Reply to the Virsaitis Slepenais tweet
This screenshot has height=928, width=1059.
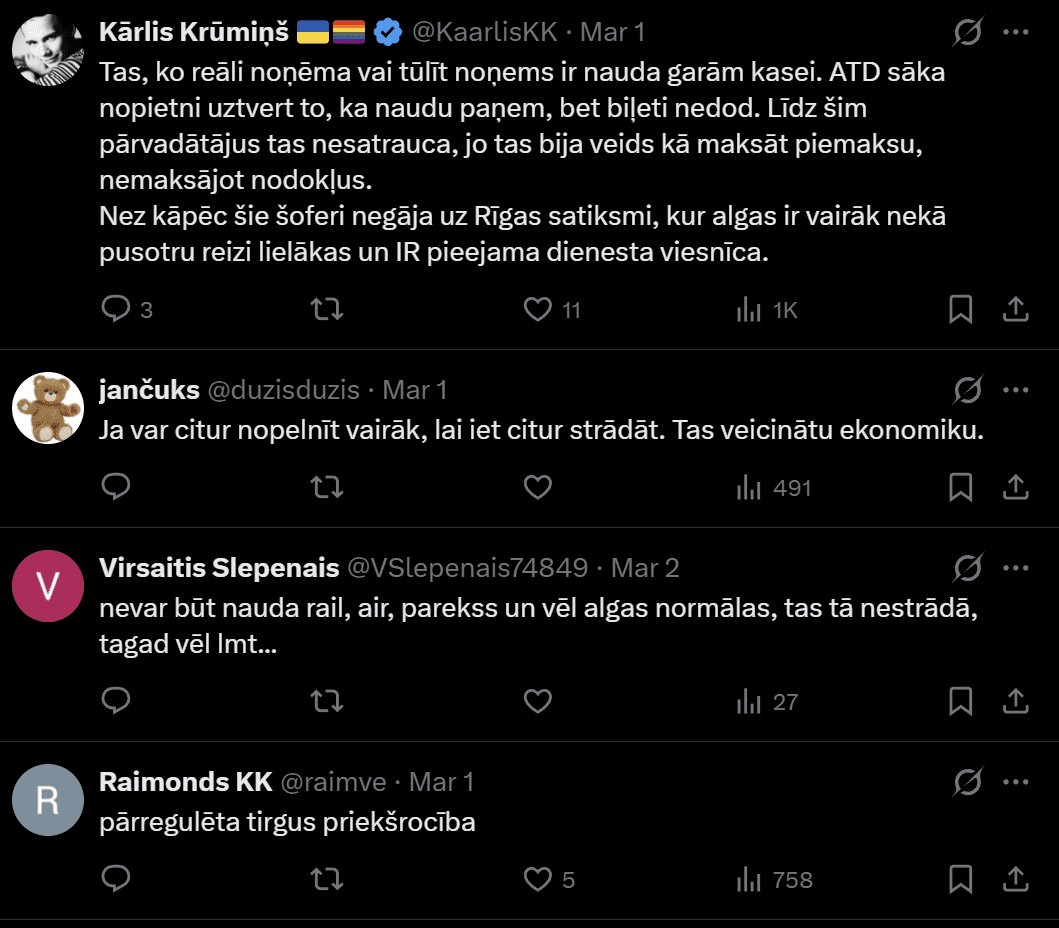point(117,700)
